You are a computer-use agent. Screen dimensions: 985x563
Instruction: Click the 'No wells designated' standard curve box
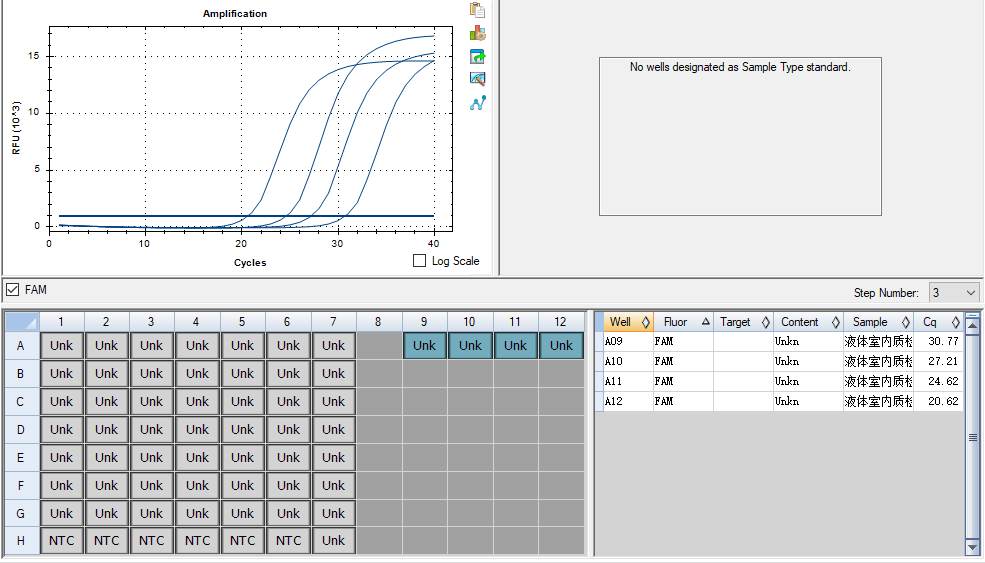[x=740, y=136]
